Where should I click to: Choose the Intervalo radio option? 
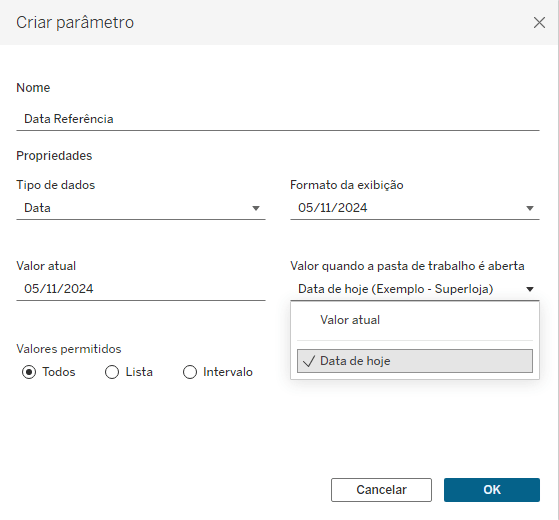(x=190, y=372)
